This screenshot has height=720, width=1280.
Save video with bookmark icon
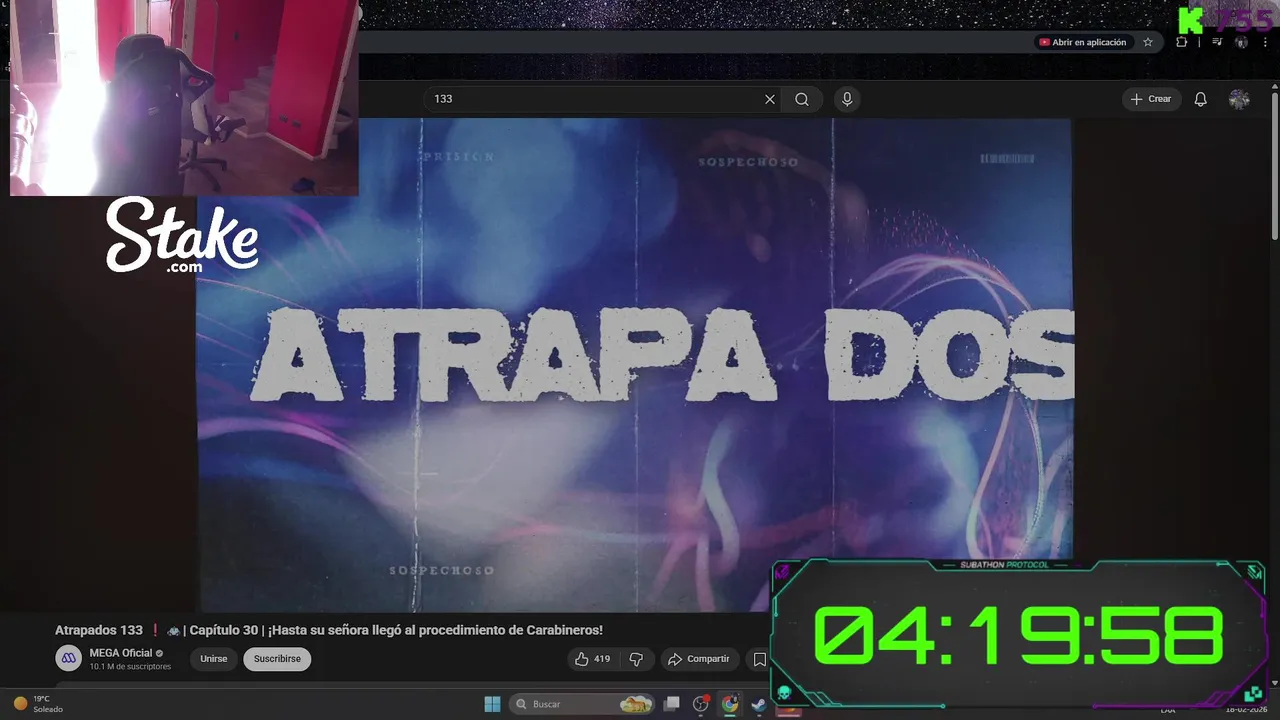point(759,659)
